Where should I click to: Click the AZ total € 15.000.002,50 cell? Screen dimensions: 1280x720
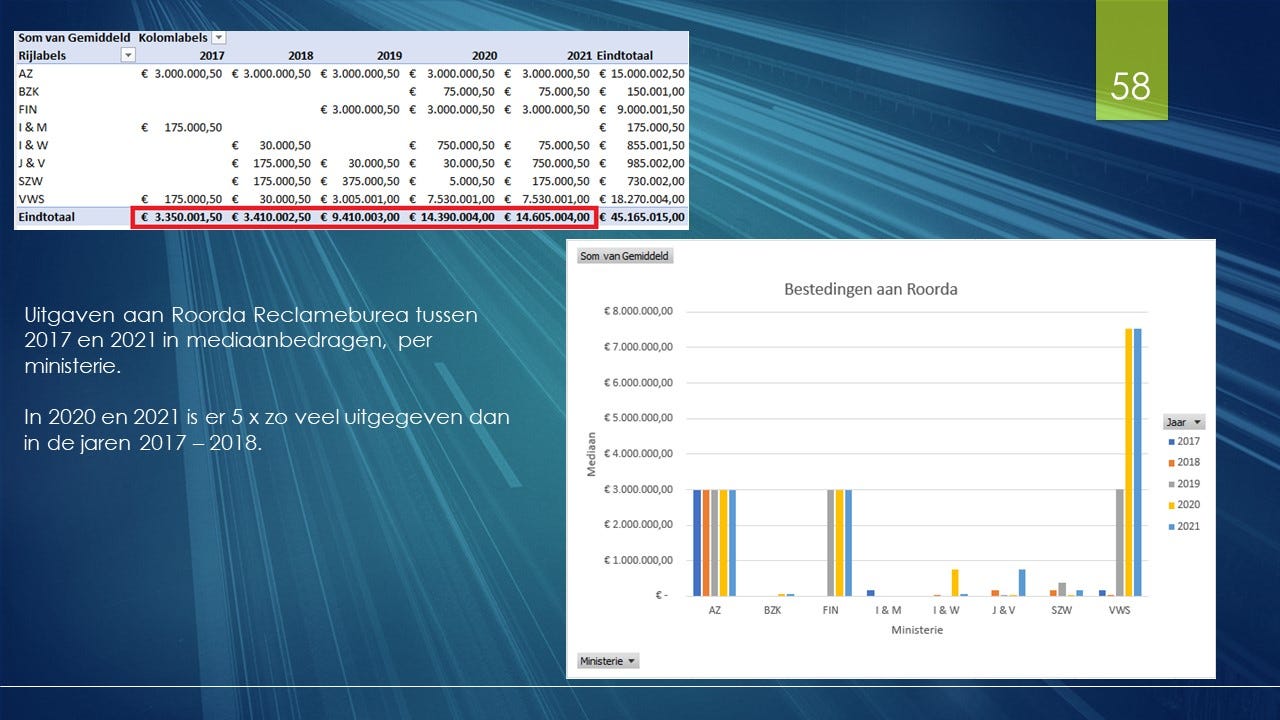(x=642, y=73)
